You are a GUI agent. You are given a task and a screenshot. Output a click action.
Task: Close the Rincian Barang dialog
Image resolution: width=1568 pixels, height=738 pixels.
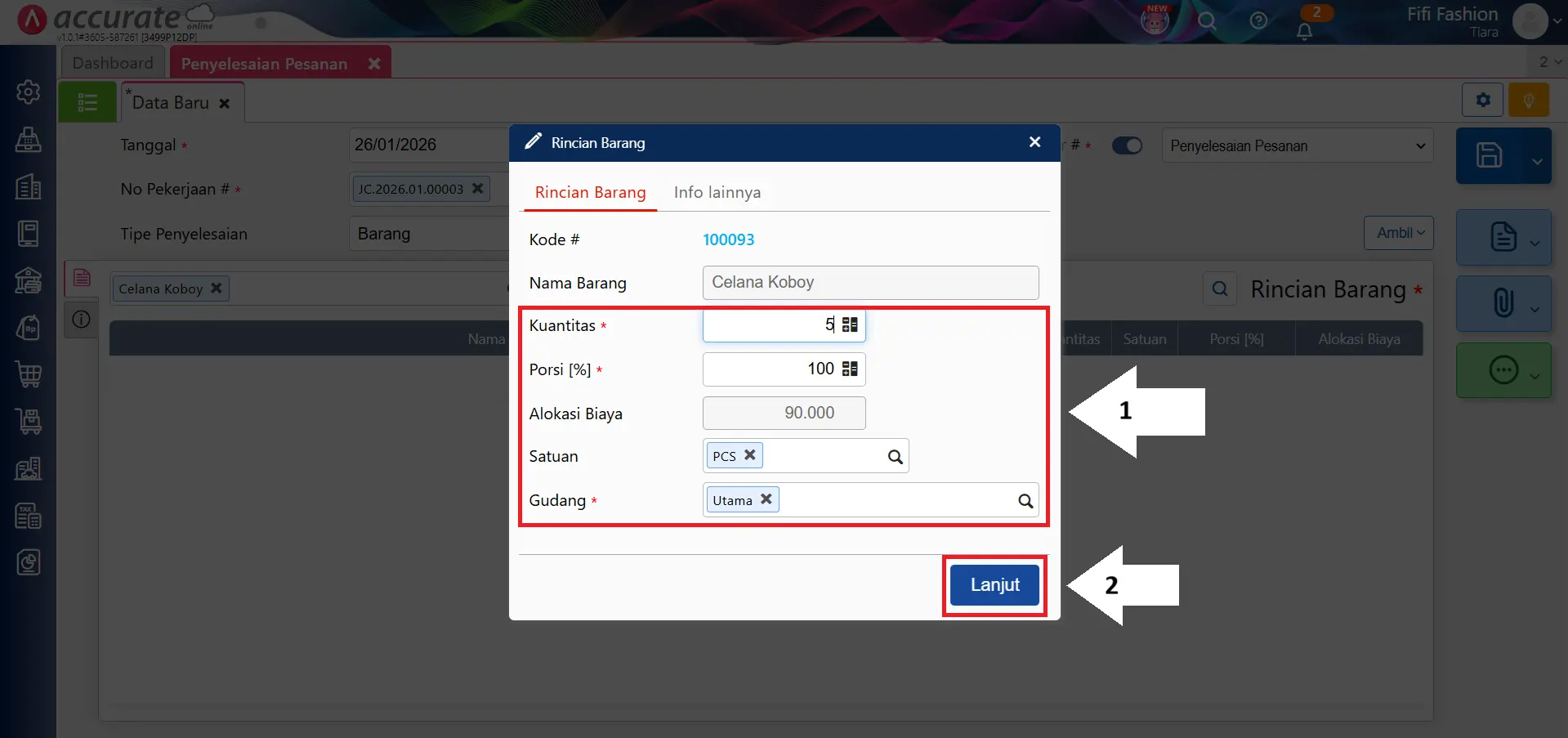[x=1034, y=142]
